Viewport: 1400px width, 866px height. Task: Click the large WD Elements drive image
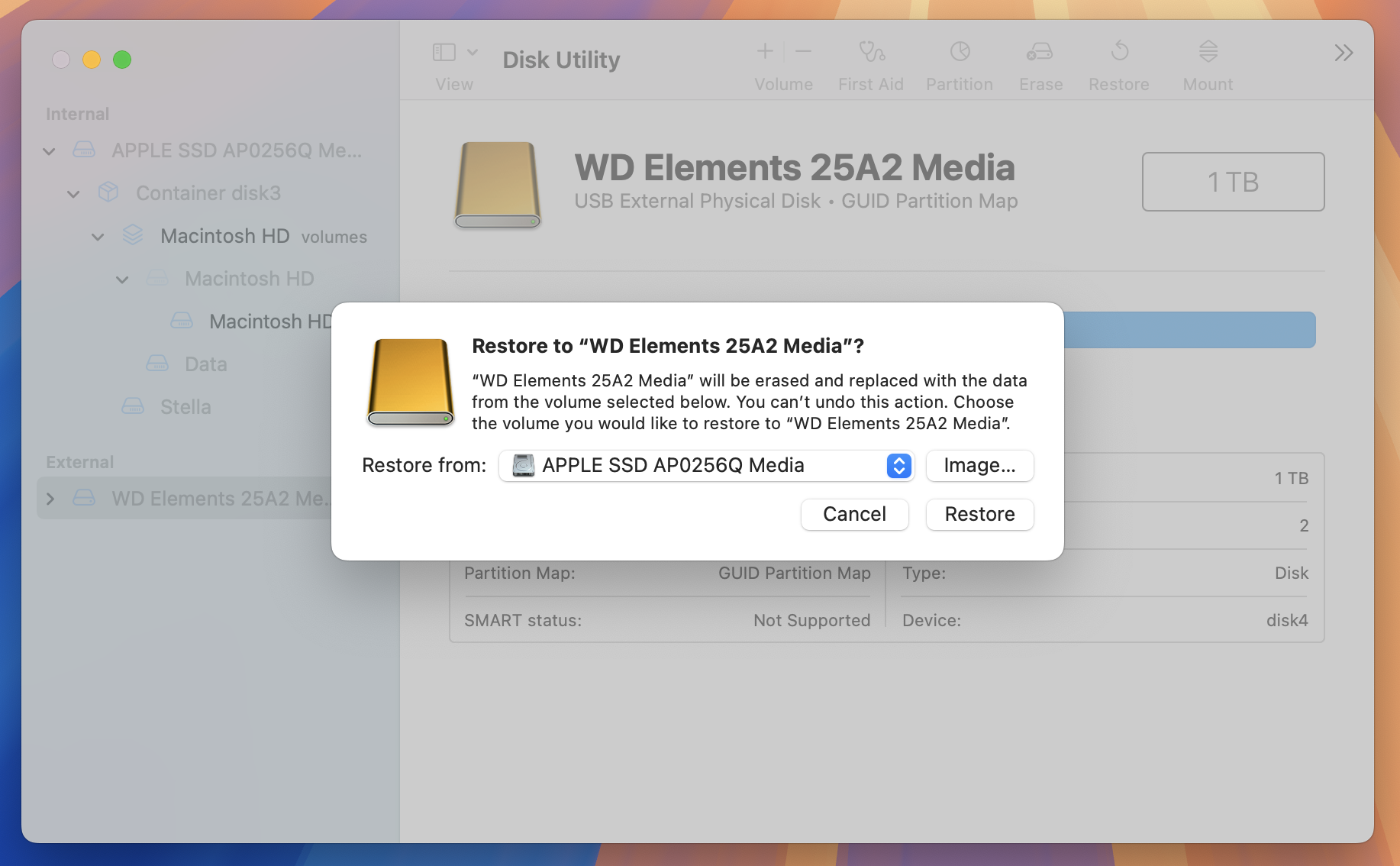[x=498, y=185]
